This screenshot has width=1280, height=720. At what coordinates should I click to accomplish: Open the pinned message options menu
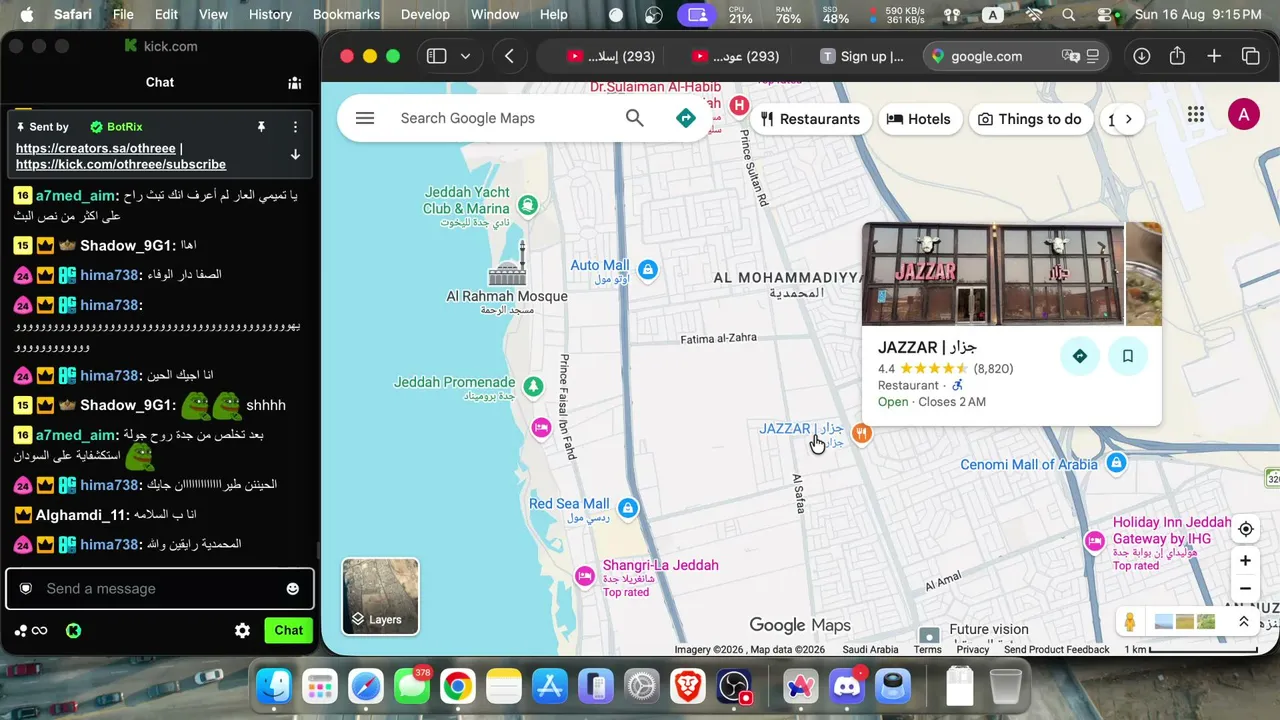(295, 127)
